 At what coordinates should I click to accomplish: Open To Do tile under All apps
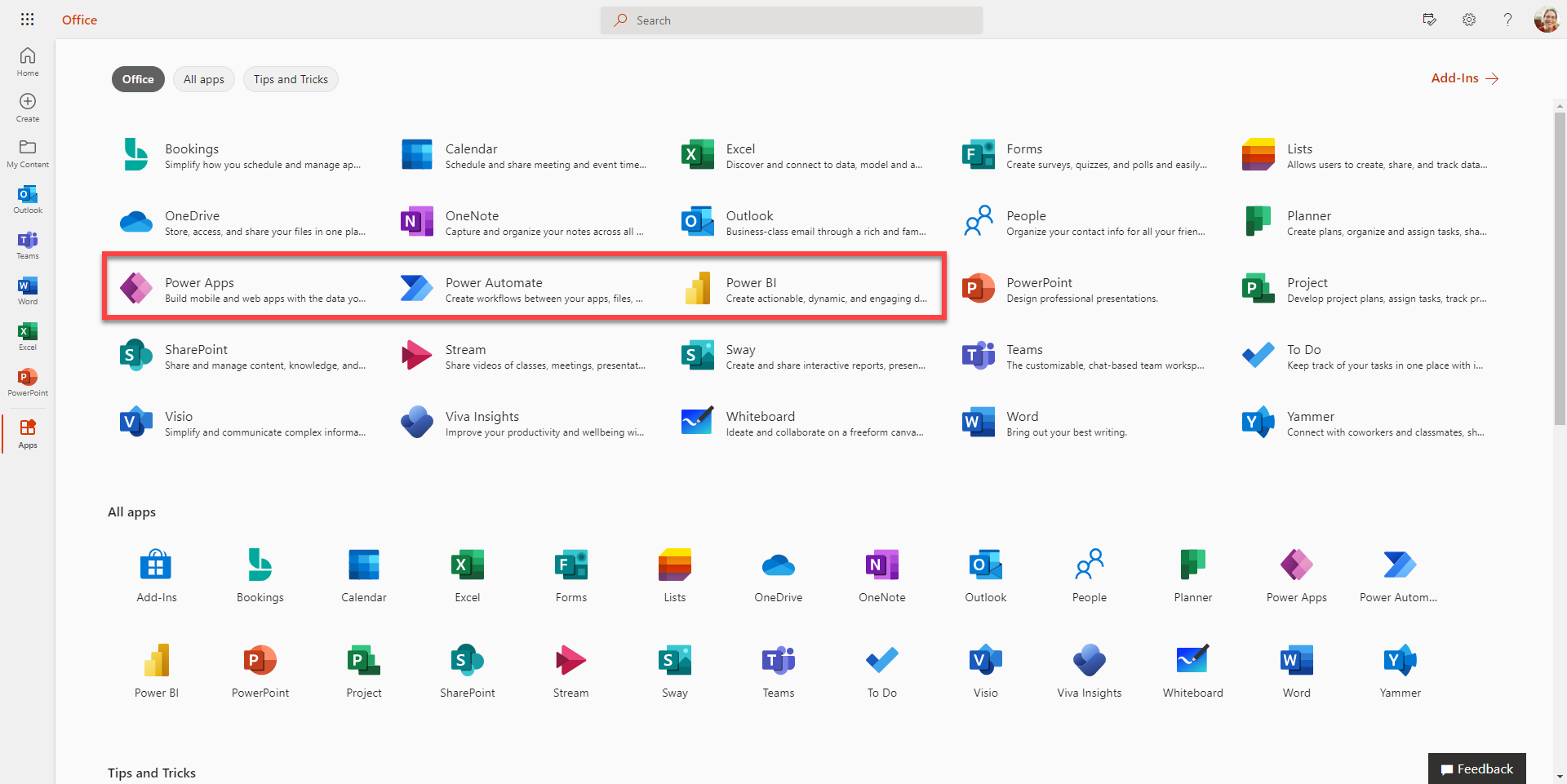(882, 671)
